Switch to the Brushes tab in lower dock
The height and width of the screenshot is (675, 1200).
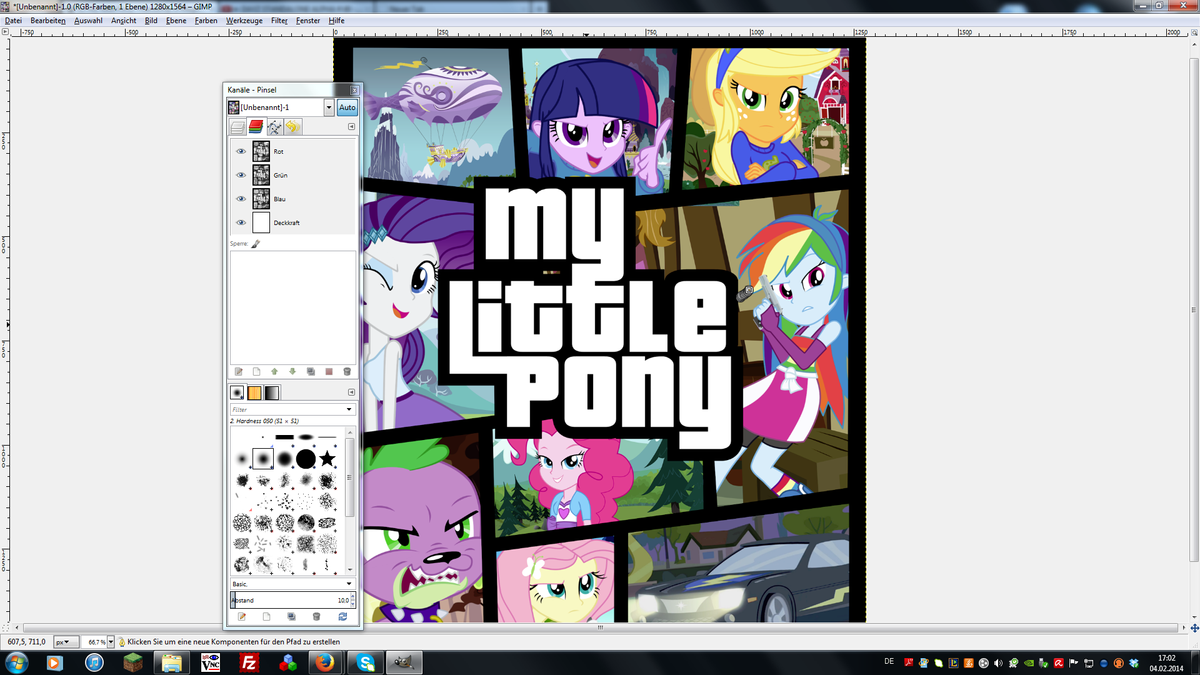[237, 393]
